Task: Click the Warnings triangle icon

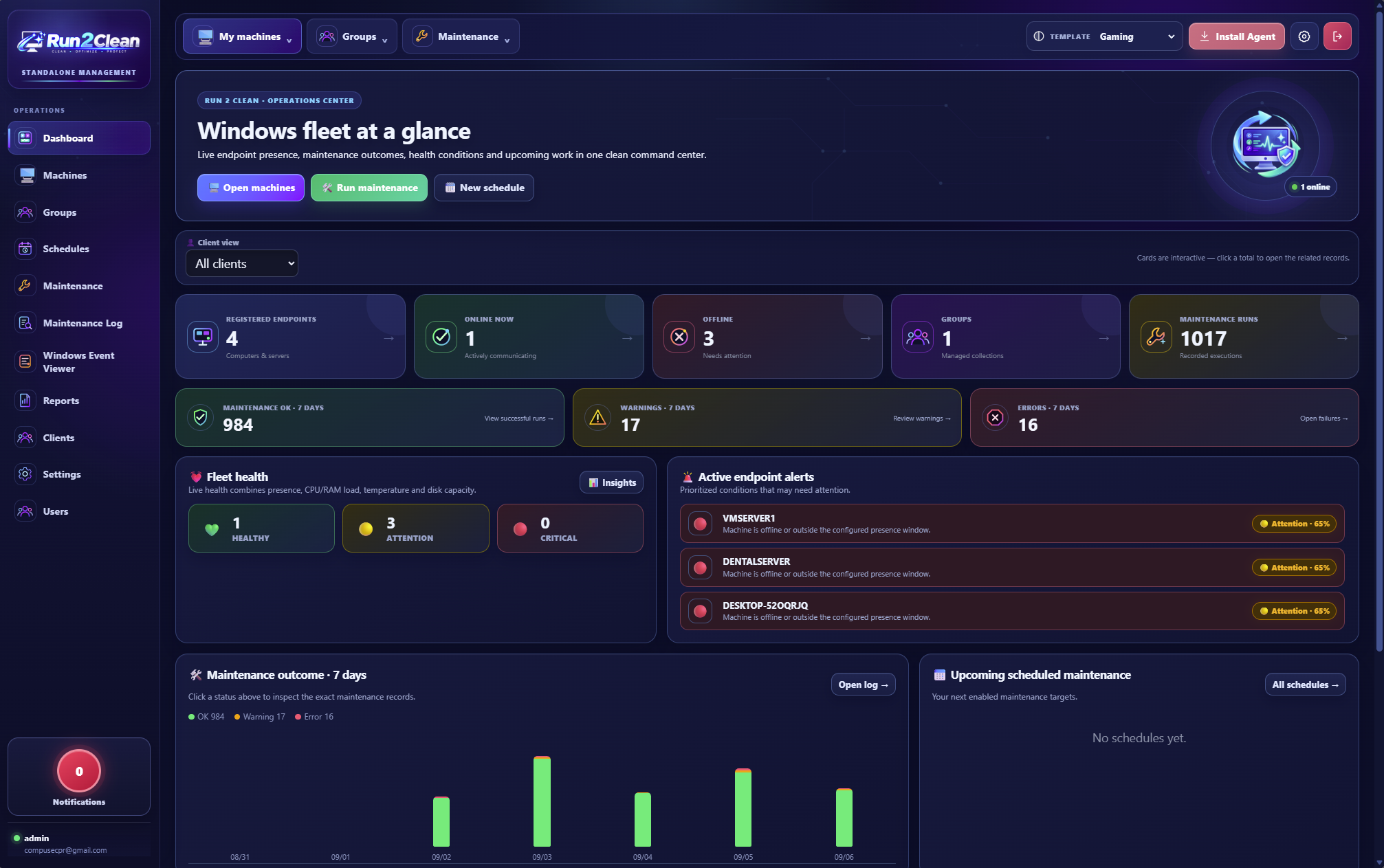Action: (x=598, y=417)
